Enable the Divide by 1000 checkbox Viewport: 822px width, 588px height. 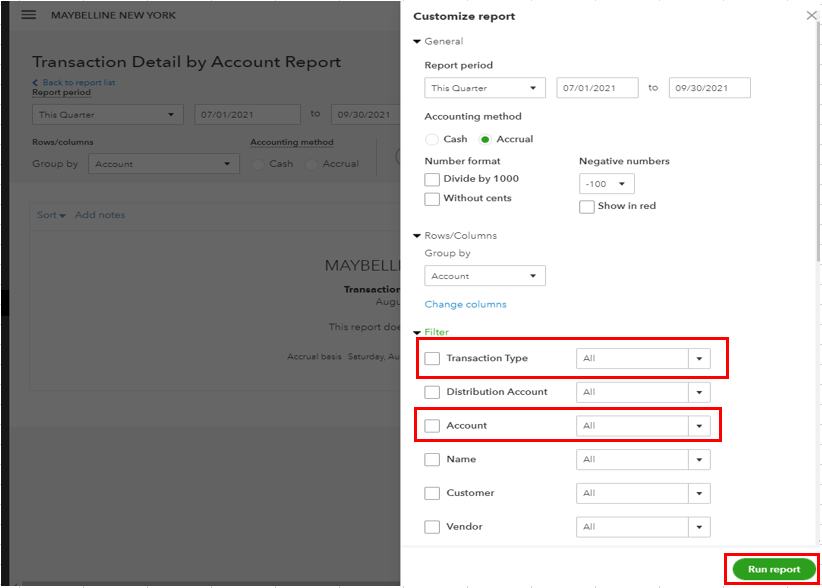432,180
